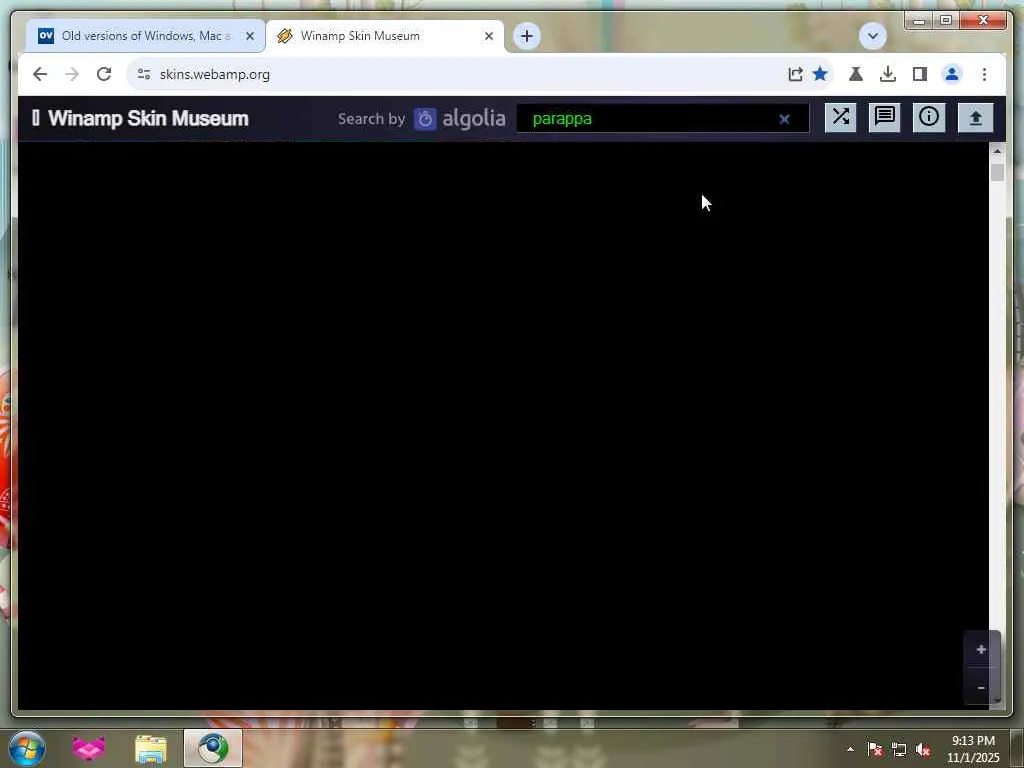
Task: Click the browser taskbar button
Action: click(213, 748)
